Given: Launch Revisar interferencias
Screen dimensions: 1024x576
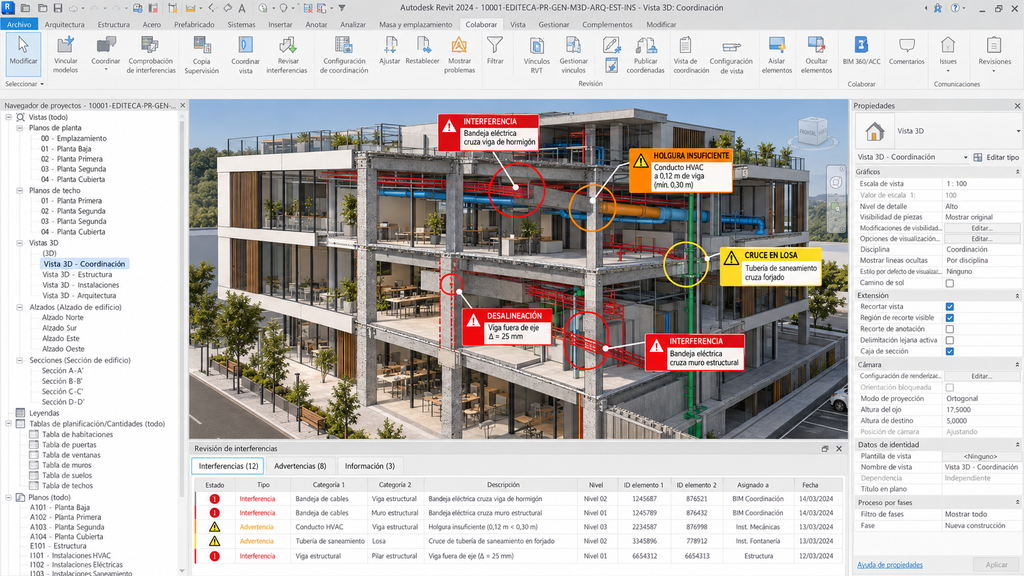Looking at the screenshot, I should point(287,54).
